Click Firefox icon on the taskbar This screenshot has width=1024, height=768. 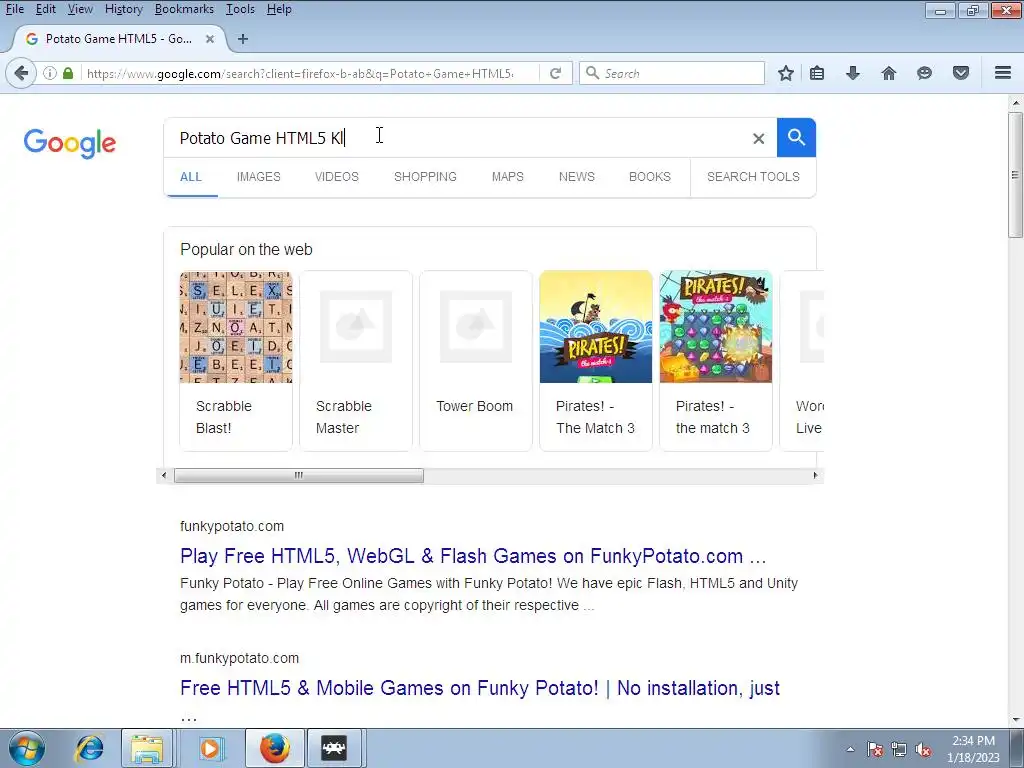(x=275, y=748)
